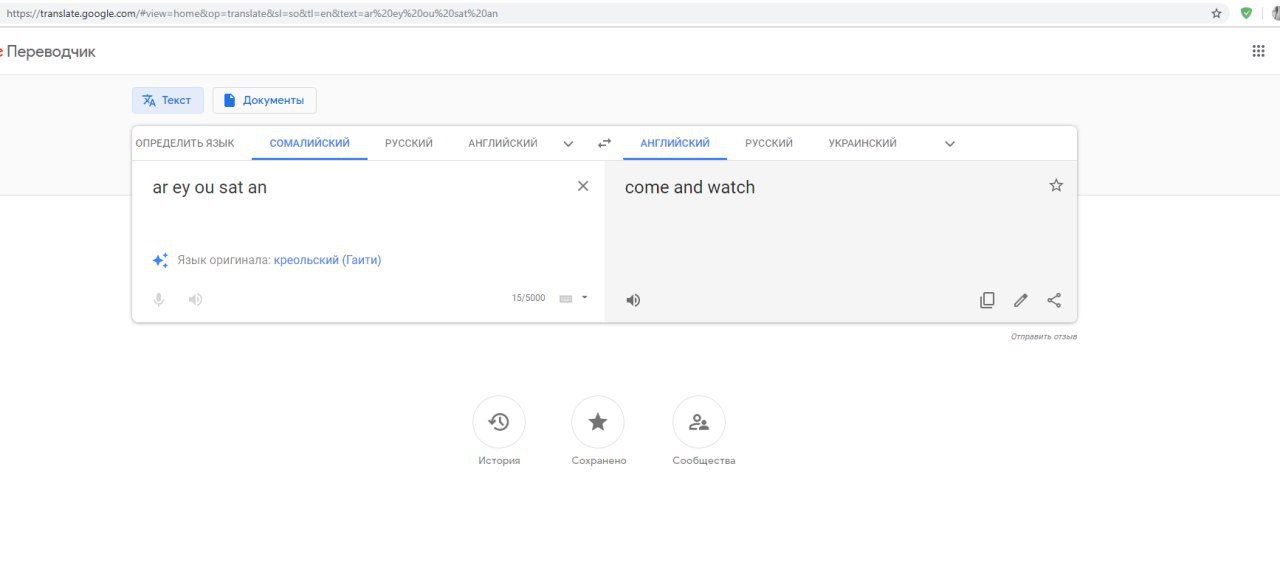This screenshot has width=1280, height=582.
Task: Click the translated text 'come and watch'
Action: click(690, 187)
